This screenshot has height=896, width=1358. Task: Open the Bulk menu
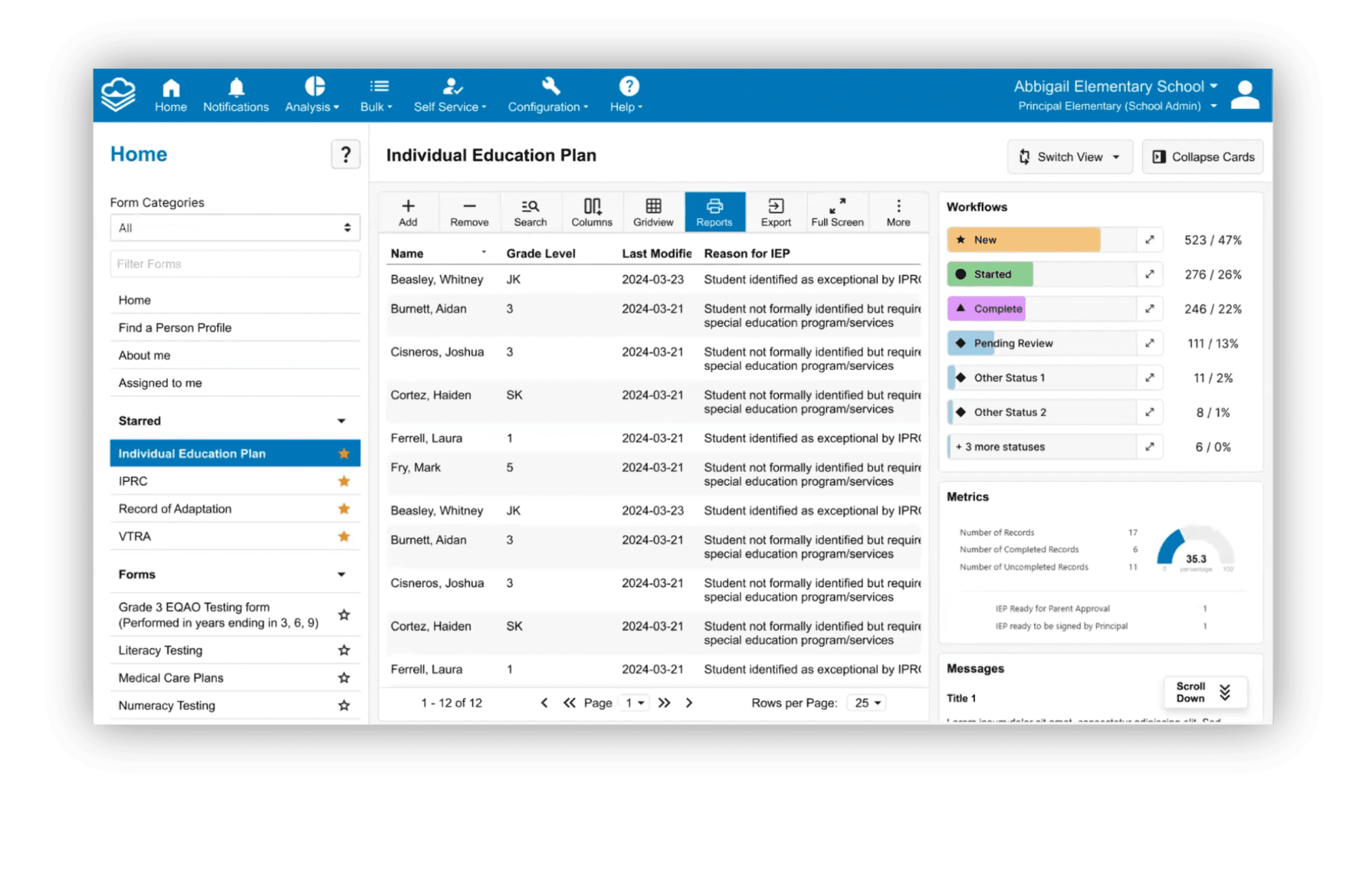pos(376,96)
